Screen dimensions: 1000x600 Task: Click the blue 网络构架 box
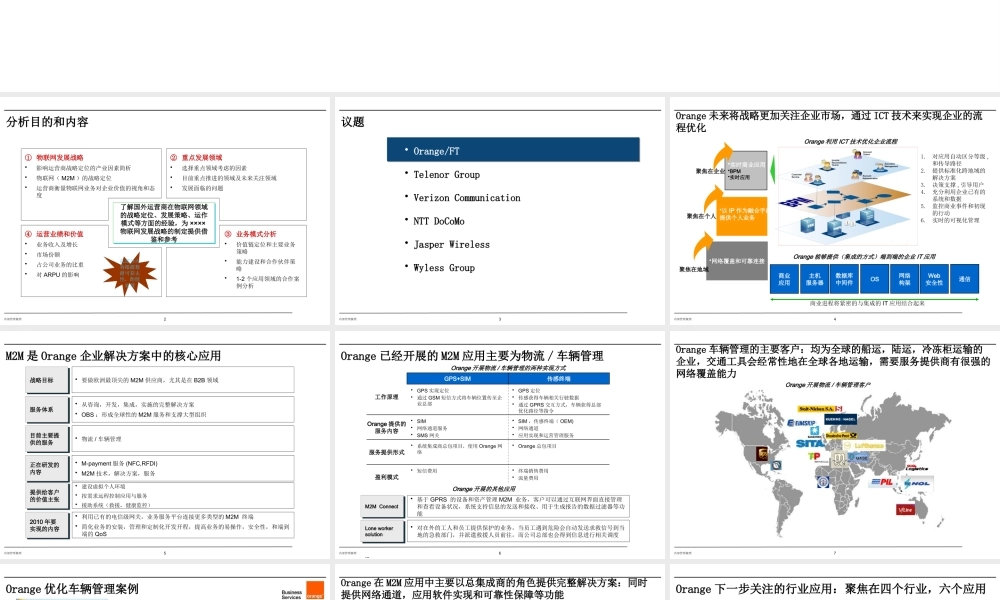tap(904, 279)
